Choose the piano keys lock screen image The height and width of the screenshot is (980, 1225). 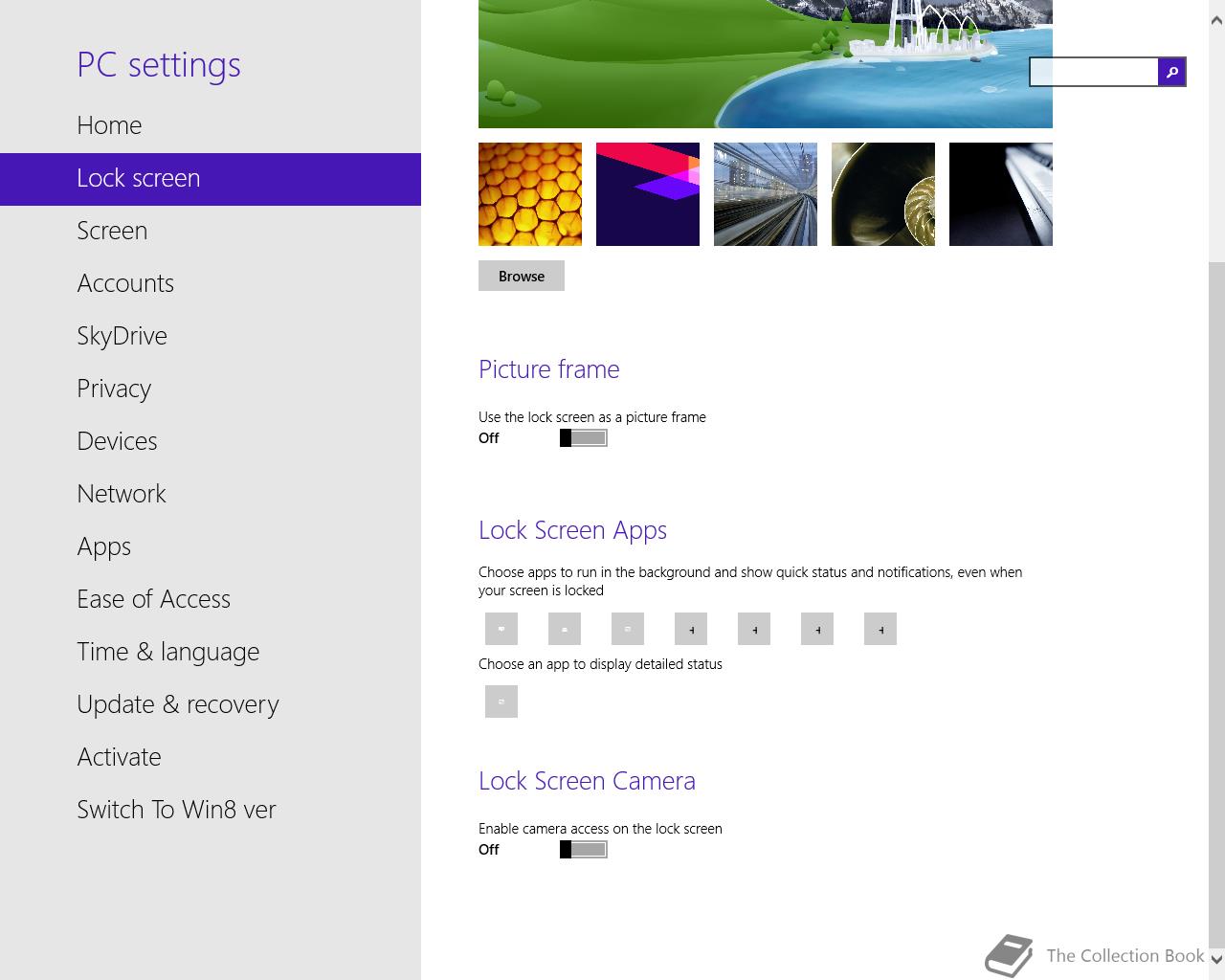coord(1001,194)
